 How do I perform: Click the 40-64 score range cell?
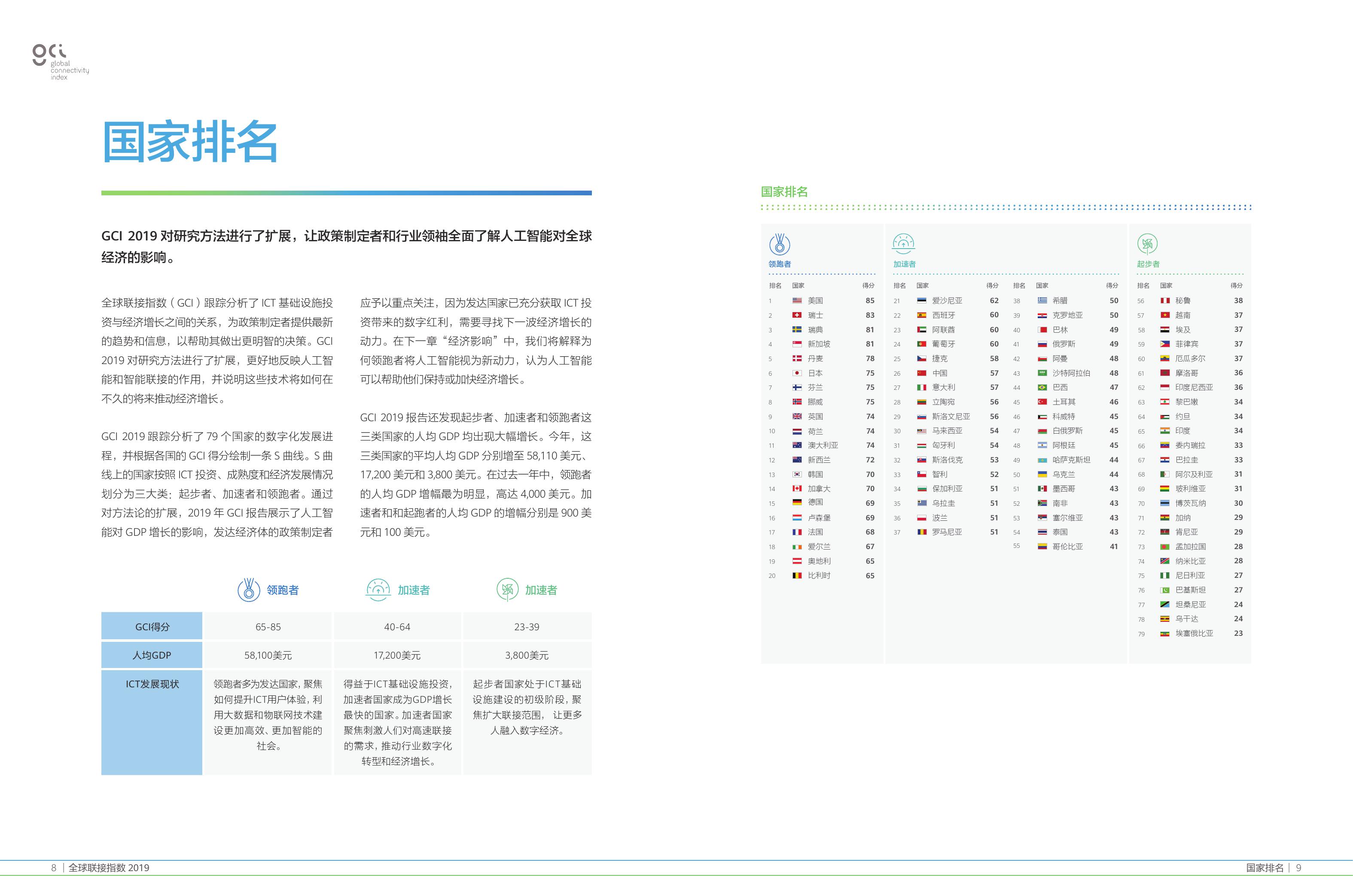pyautogui.click(x=397, y=626)
